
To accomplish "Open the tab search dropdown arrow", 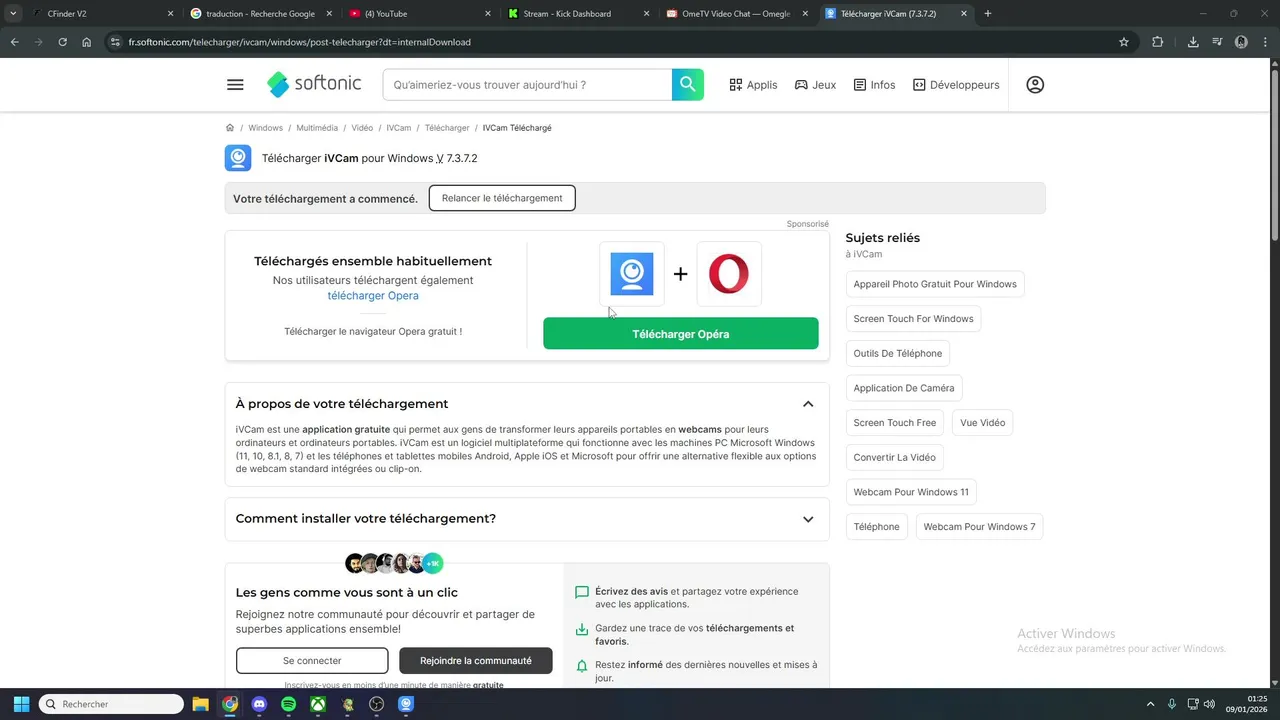I will tap(13, 14).
